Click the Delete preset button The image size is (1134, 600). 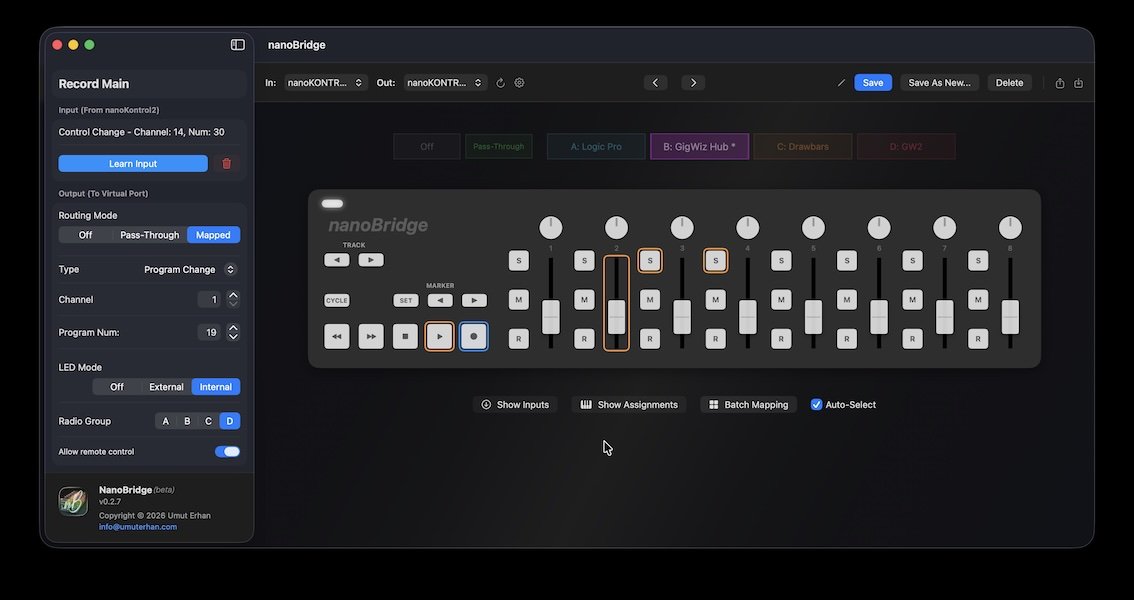(1010, 83)
